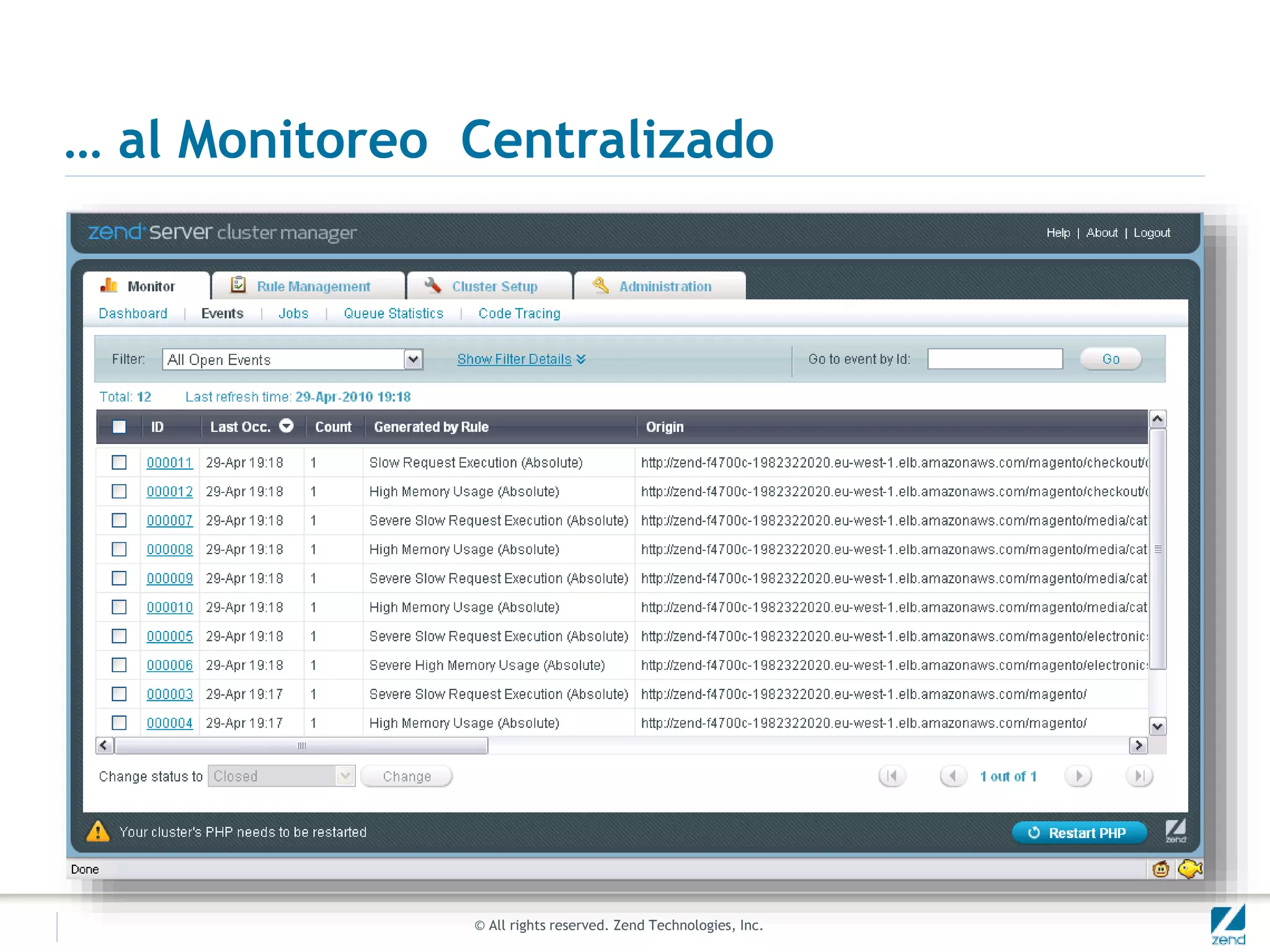
Task: Click the Restart PHP button
Action: [1079, 833]
